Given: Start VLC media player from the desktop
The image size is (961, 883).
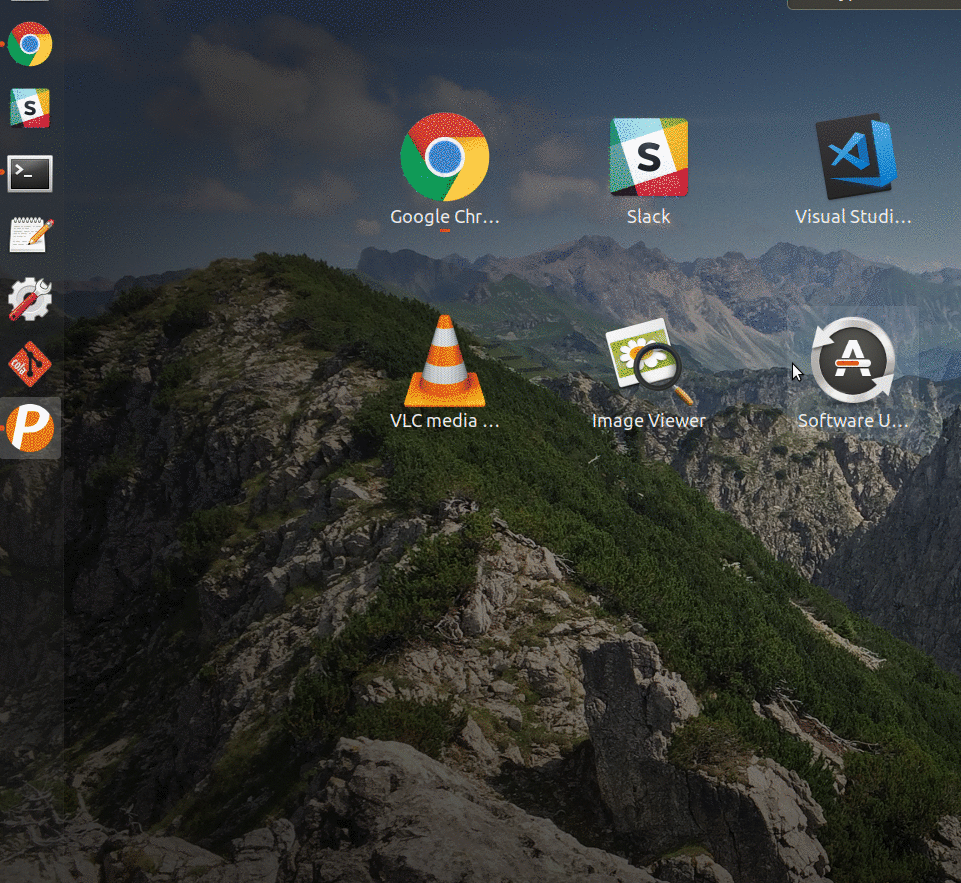Looking at the screenshot, I should pyautogui.click(x=444, y=360).
